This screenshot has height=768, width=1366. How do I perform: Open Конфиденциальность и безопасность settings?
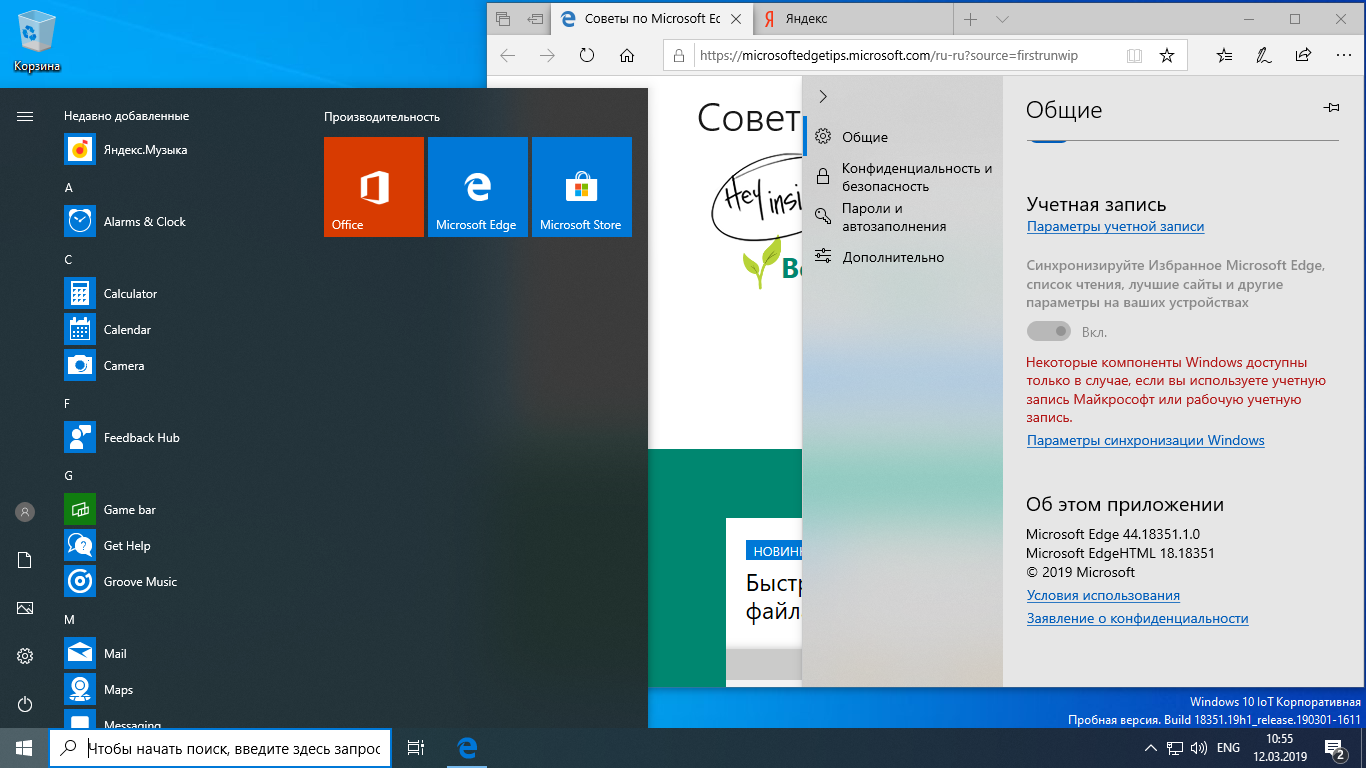[x=902, y=177]
